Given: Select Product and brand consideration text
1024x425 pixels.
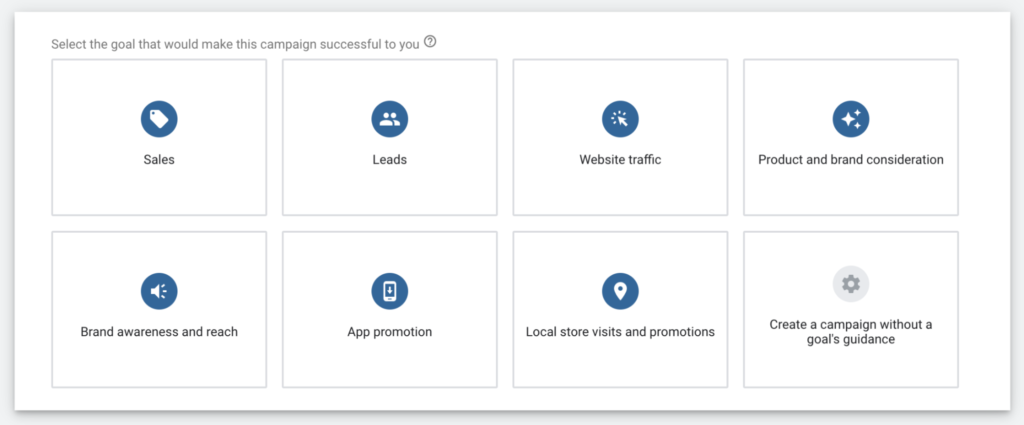Looking at the screenshot, I should 850,159.
